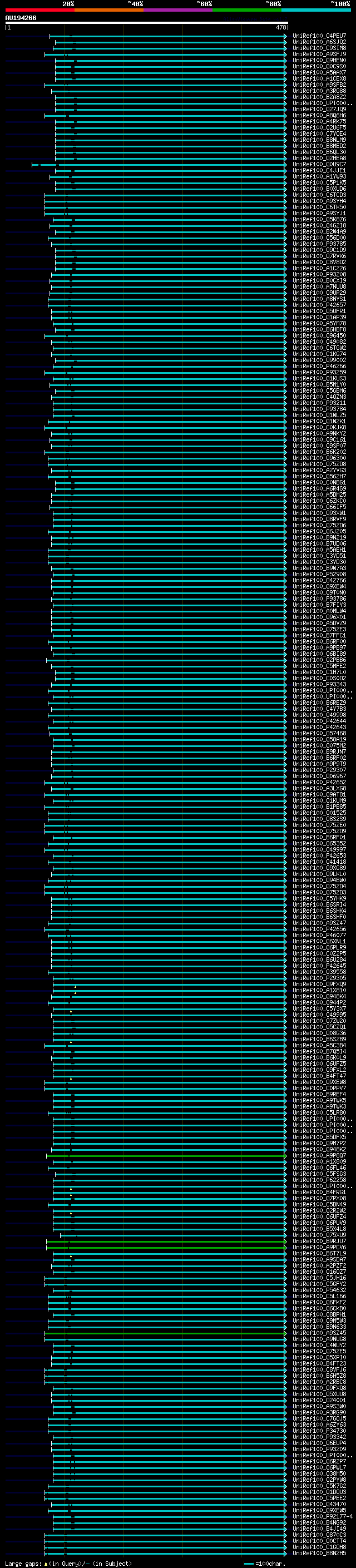
Task: Select the UniRef100_P93211 hit label
Action: point(319,403)
